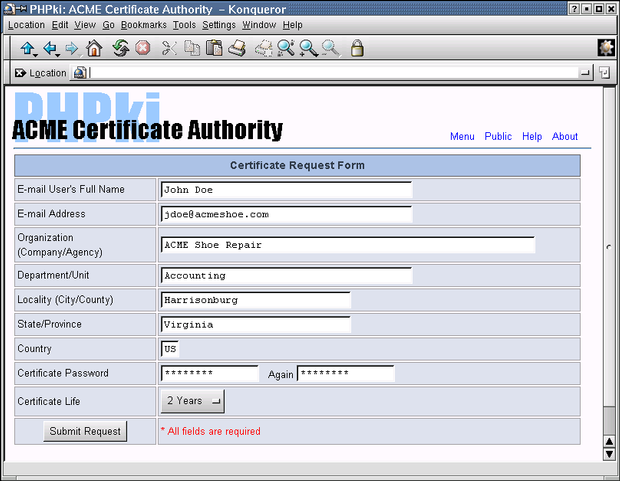Open the Settings menu
Image resolution: width=620 pixels, height=481 pixels.
(x=219, y=25)
